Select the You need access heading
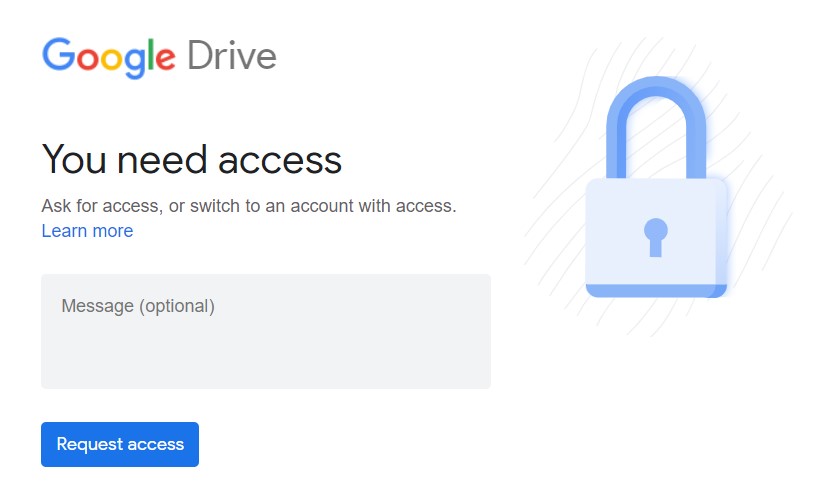The image size is (840, 501). click(x=192, y=160)
